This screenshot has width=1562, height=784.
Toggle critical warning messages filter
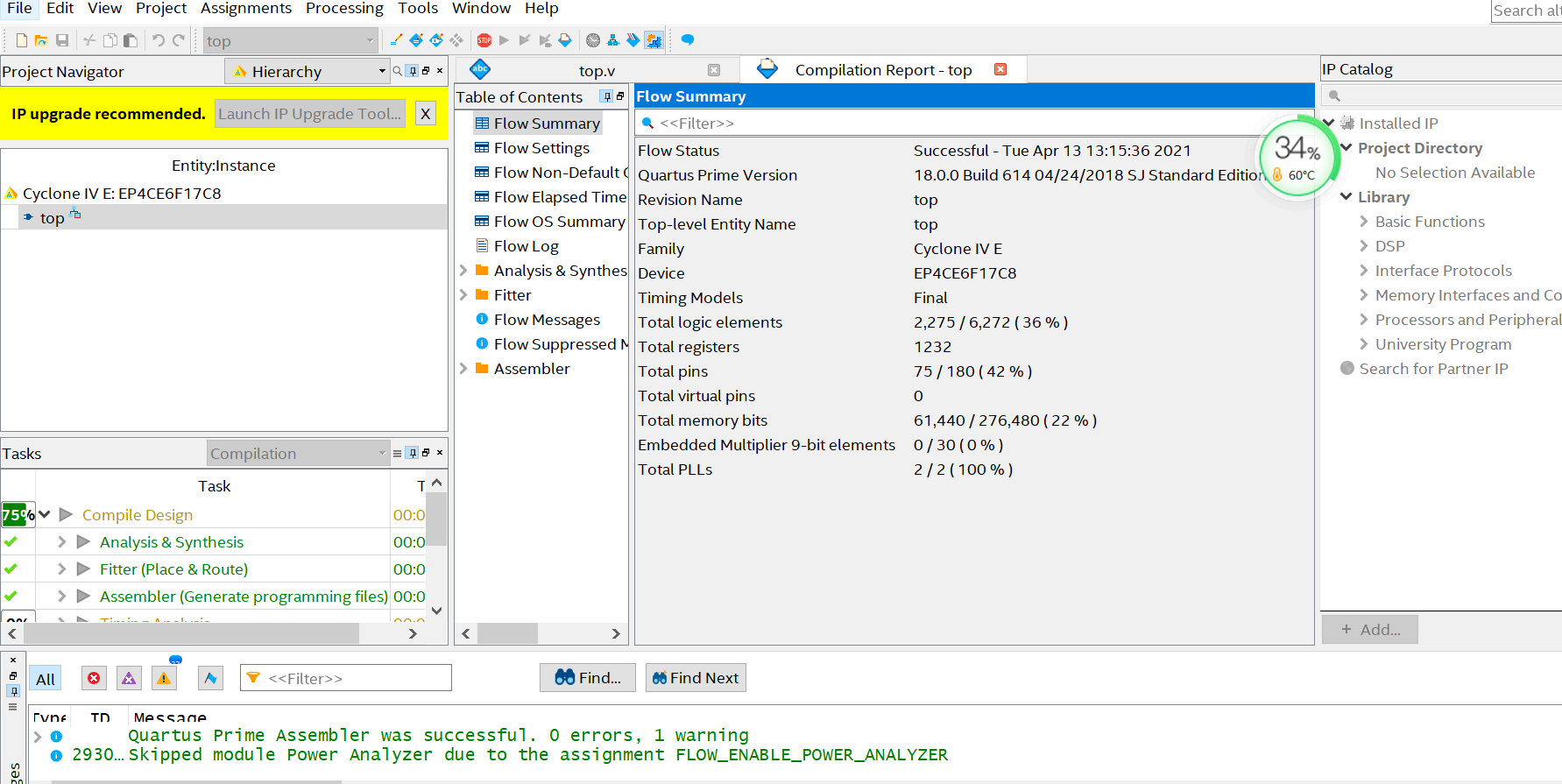129,678
